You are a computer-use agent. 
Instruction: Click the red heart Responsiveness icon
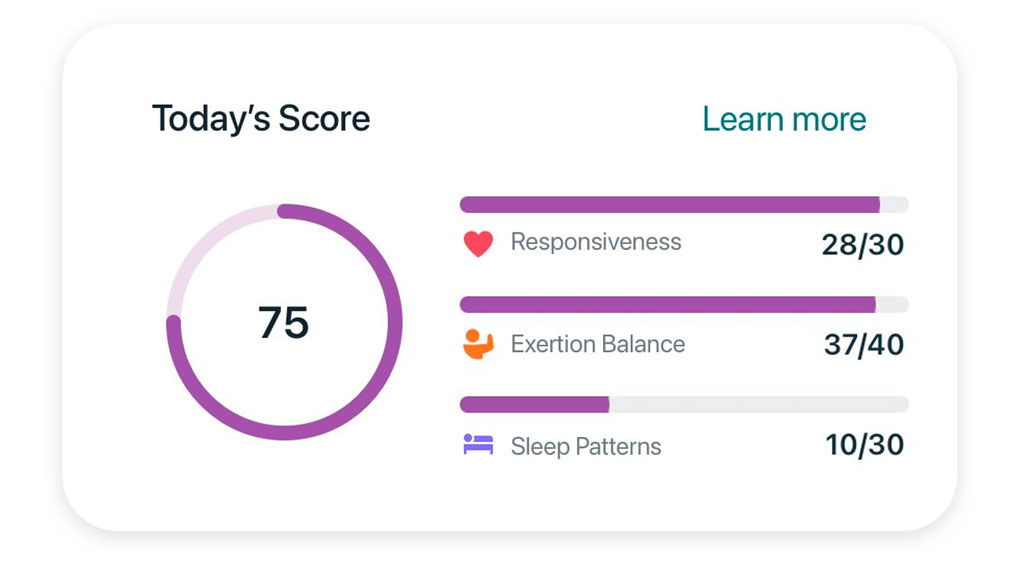478,243
